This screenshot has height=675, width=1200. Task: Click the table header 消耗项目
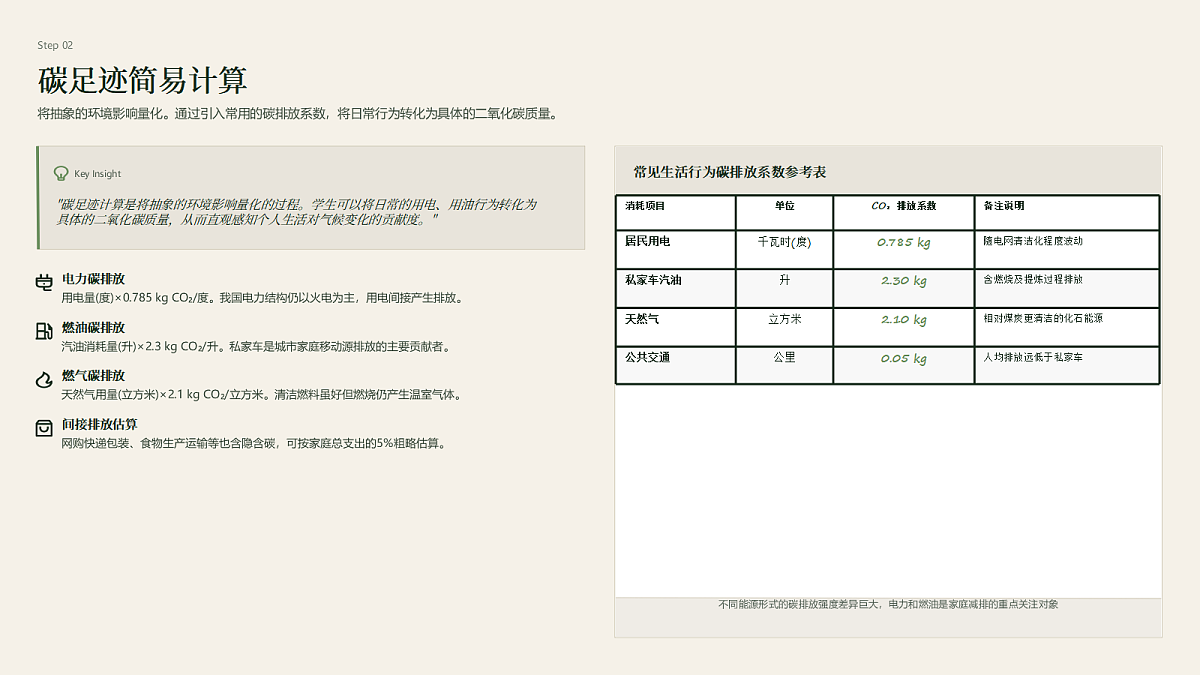coord(645,206)
